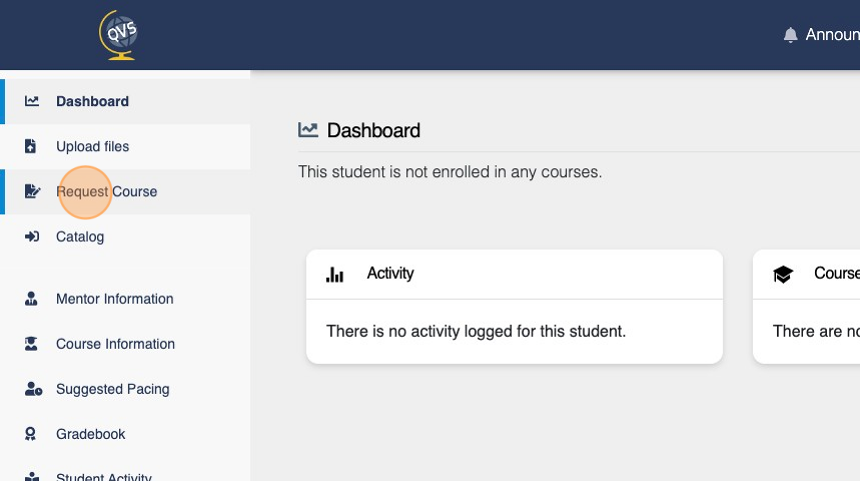Click the Mentor Information person icon
The width and height of the screenshot is (860, 481).
32,299
